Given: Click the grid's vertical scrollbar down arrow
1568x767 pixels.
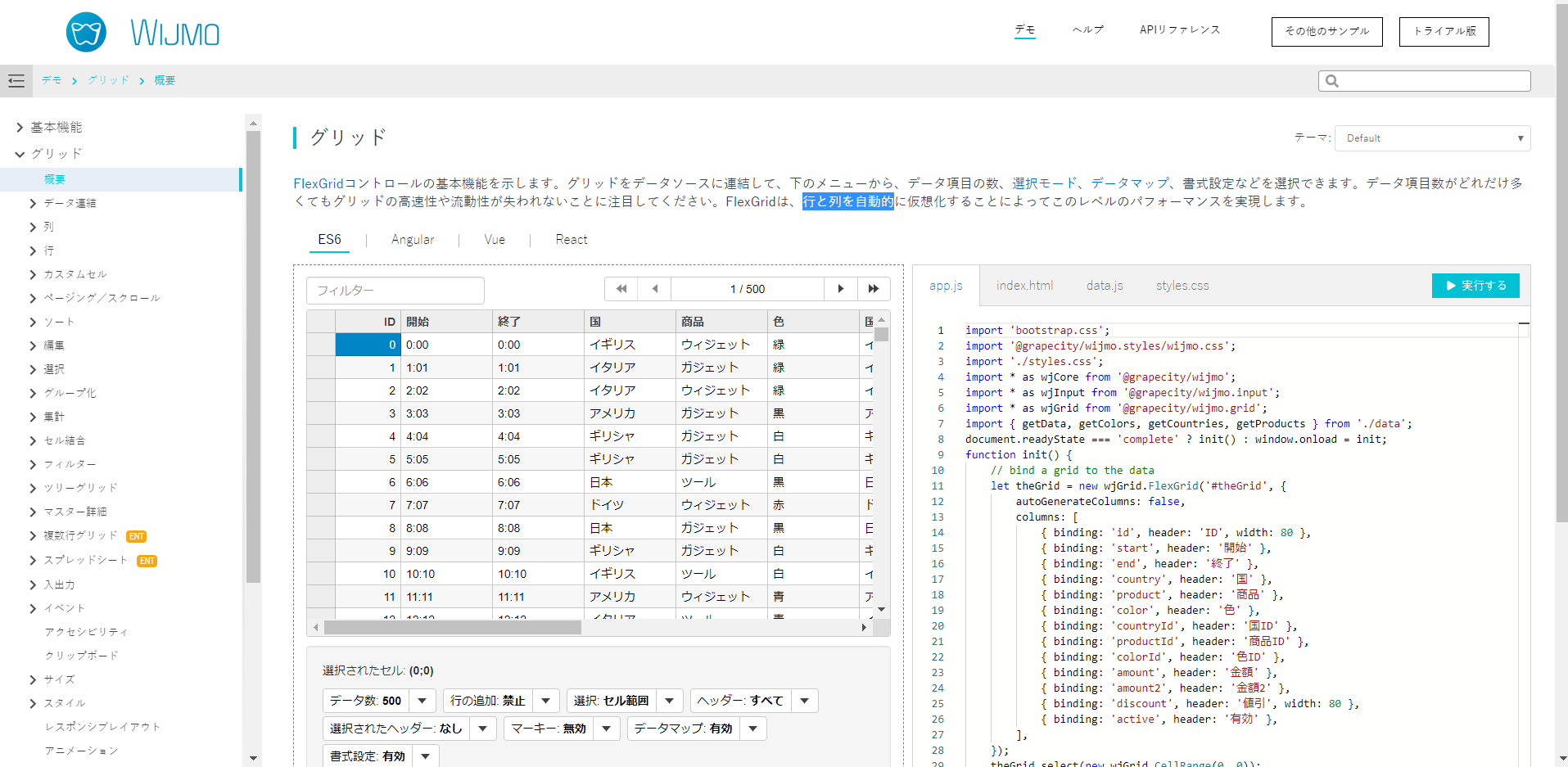Looking at the screenshot, I should point(882,609).
